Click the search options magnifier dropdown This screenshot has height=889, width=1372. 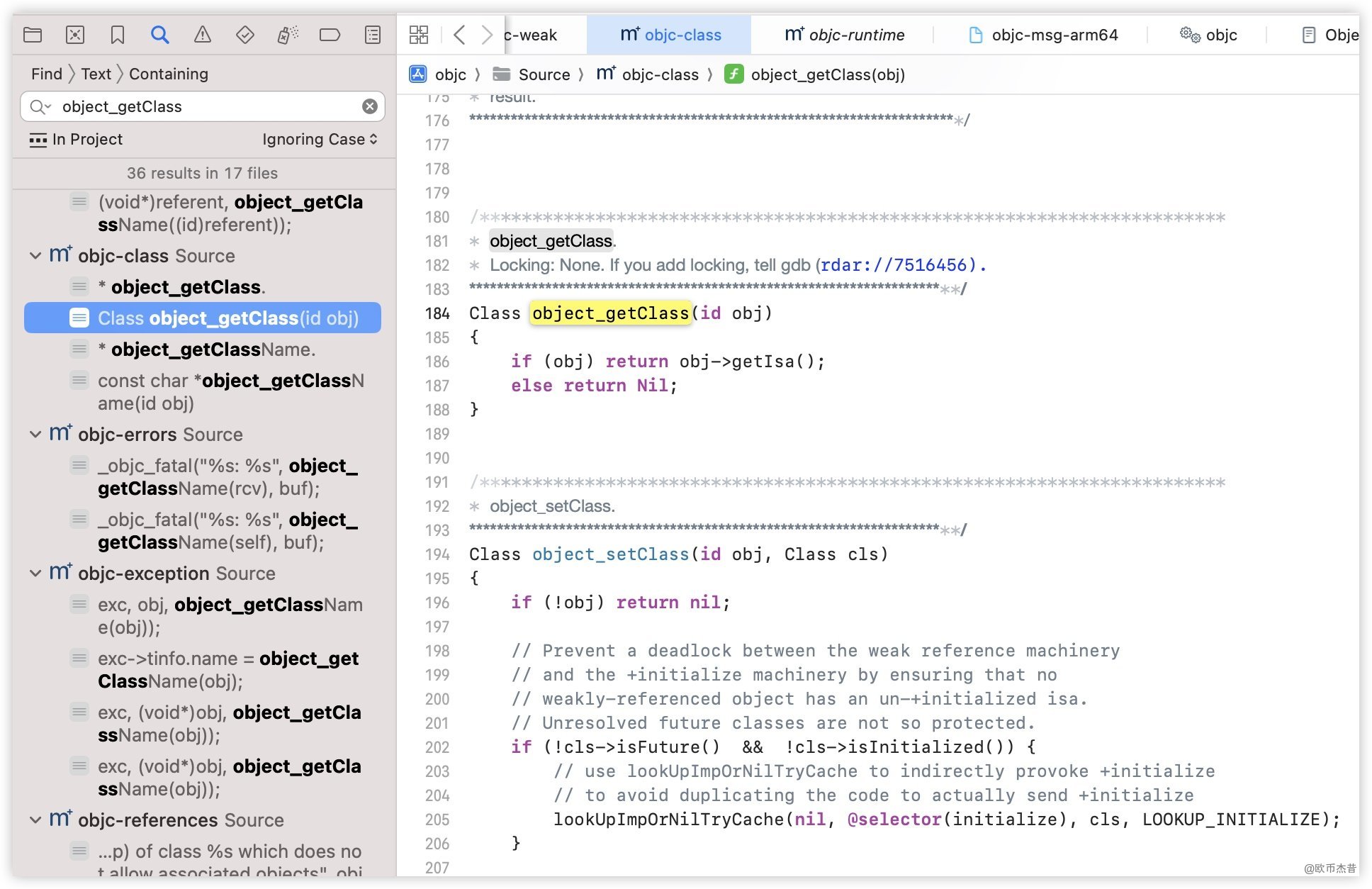[x=40, y=106]
